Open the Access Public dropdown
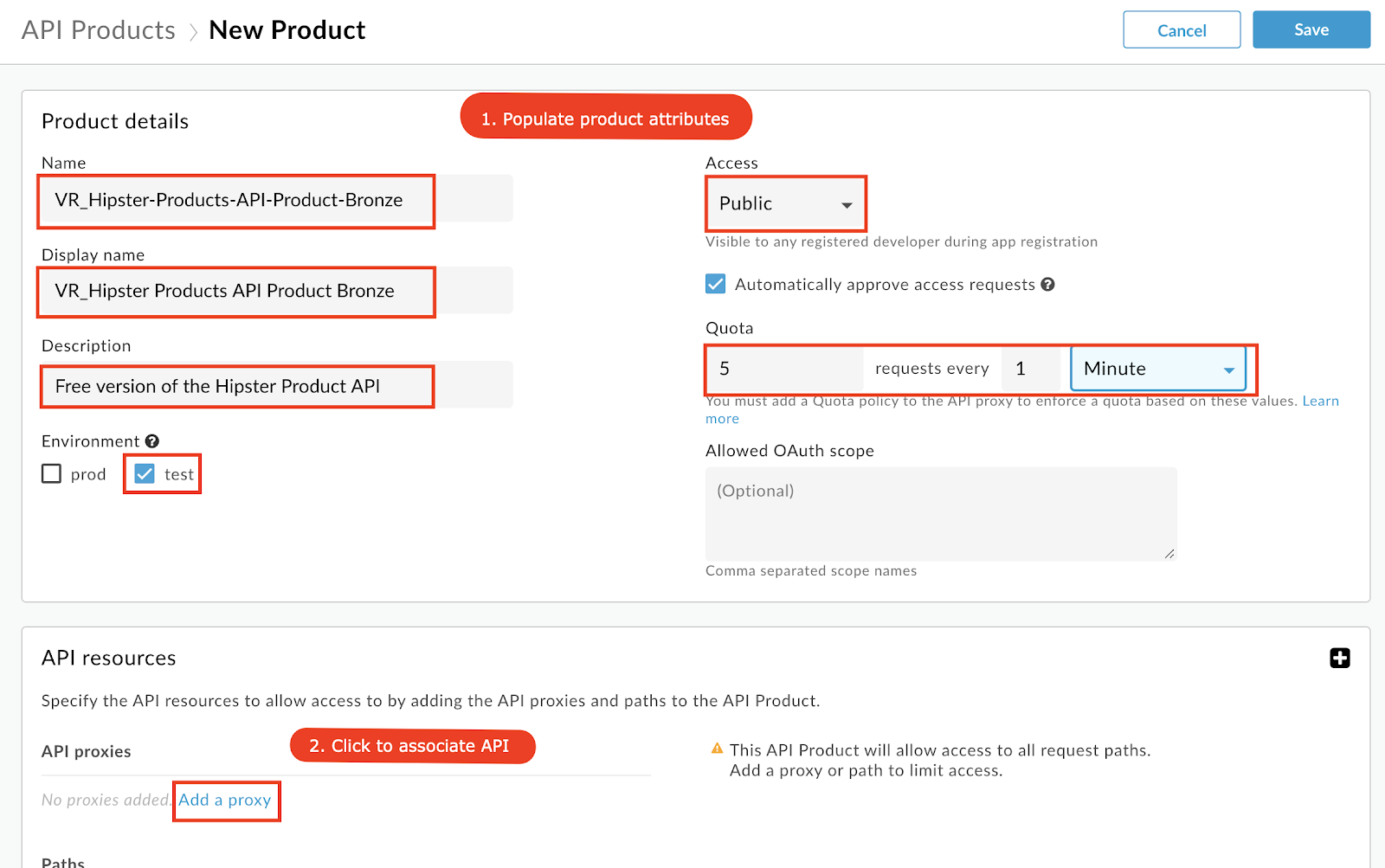This screenshot has width=1385, height=868. [x=786, y=203]
